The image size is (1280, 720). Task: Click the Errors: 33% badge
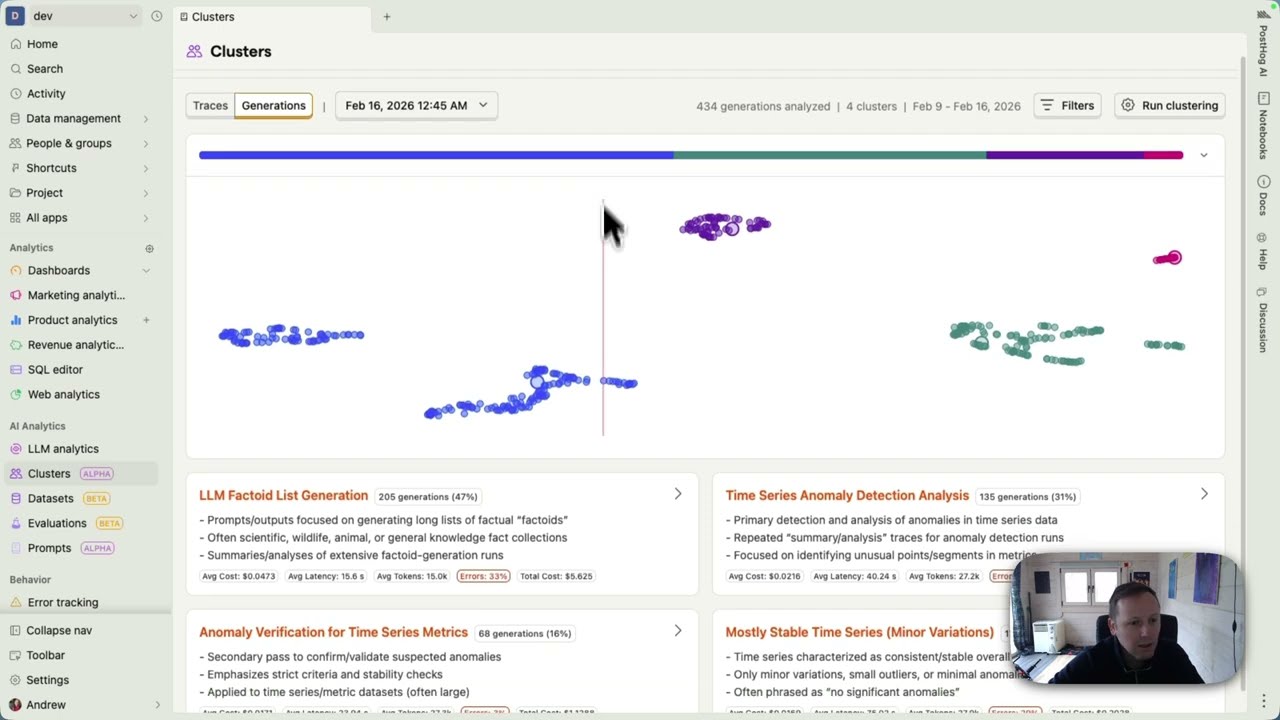484,576
